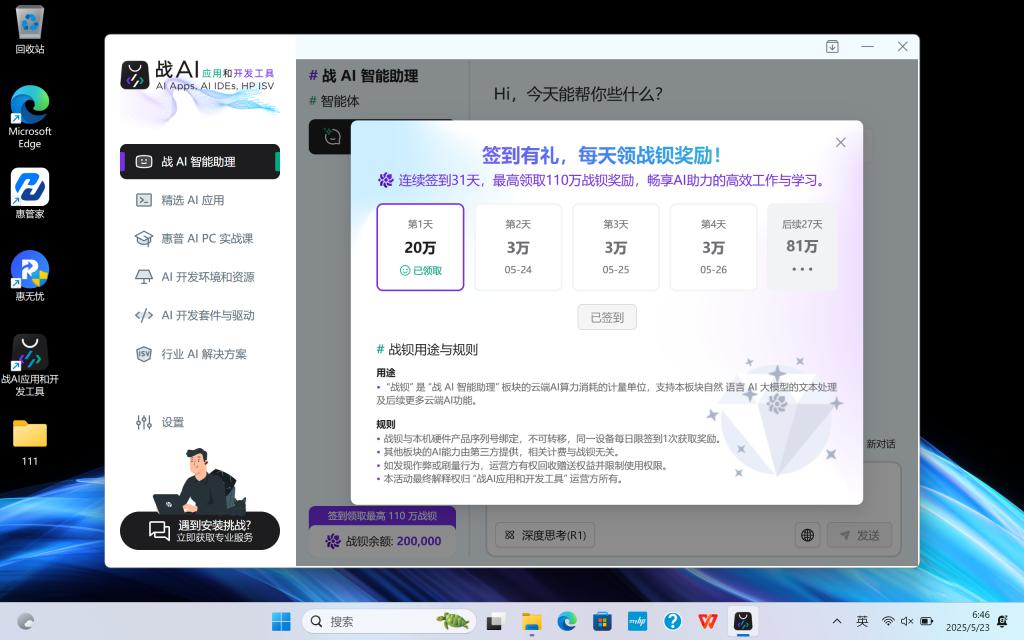Image resolution: width=1024 pixels, height=640 pixels.
Task: Click the muted volume tray icon
Action: [906, 621]
